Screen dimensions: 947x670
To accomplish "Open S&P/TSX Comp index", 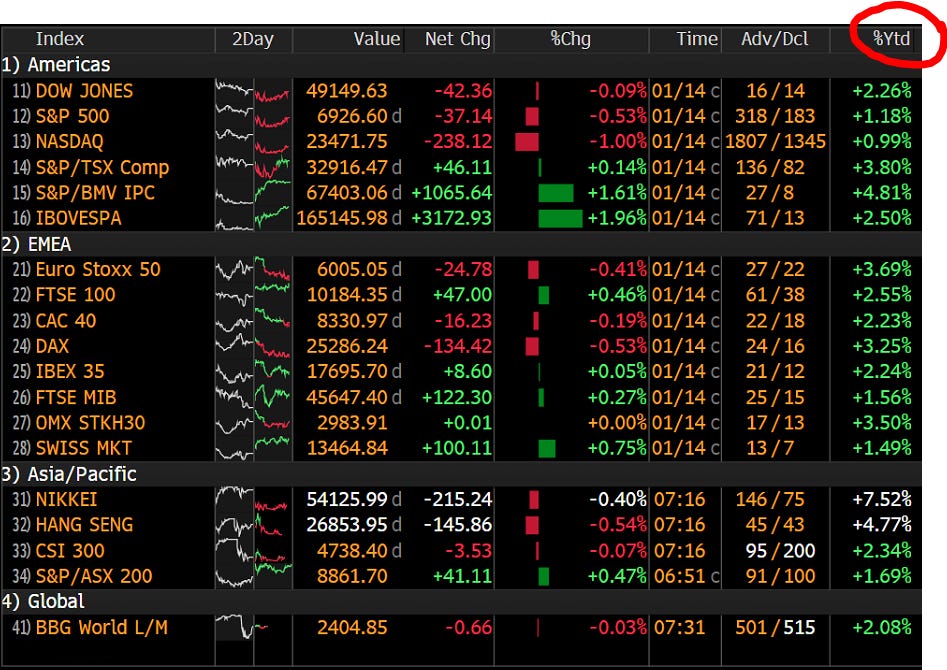I will tap(102, 167).
